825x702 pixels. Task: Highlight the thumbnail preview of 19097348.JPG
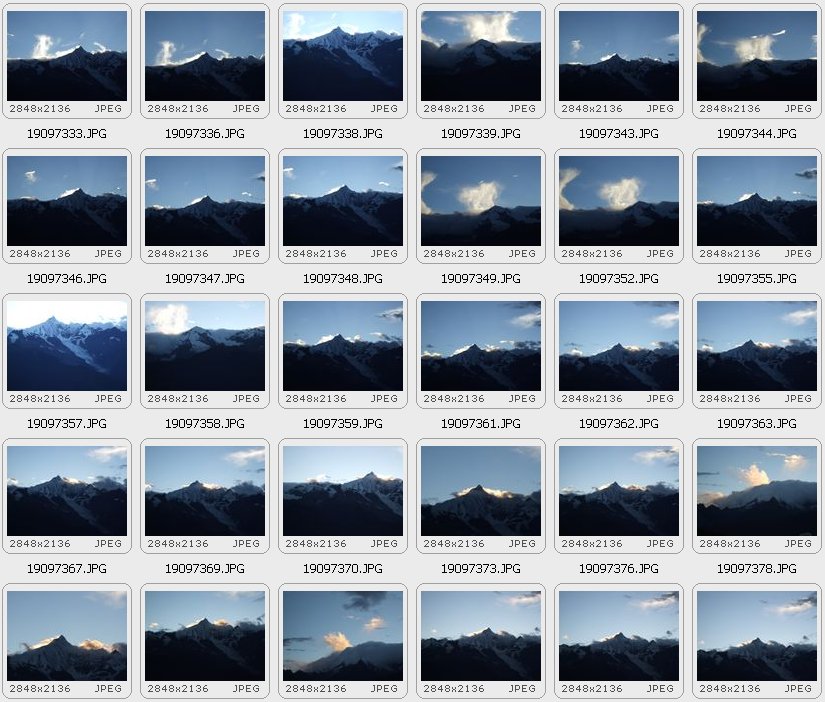click(343, 201)
